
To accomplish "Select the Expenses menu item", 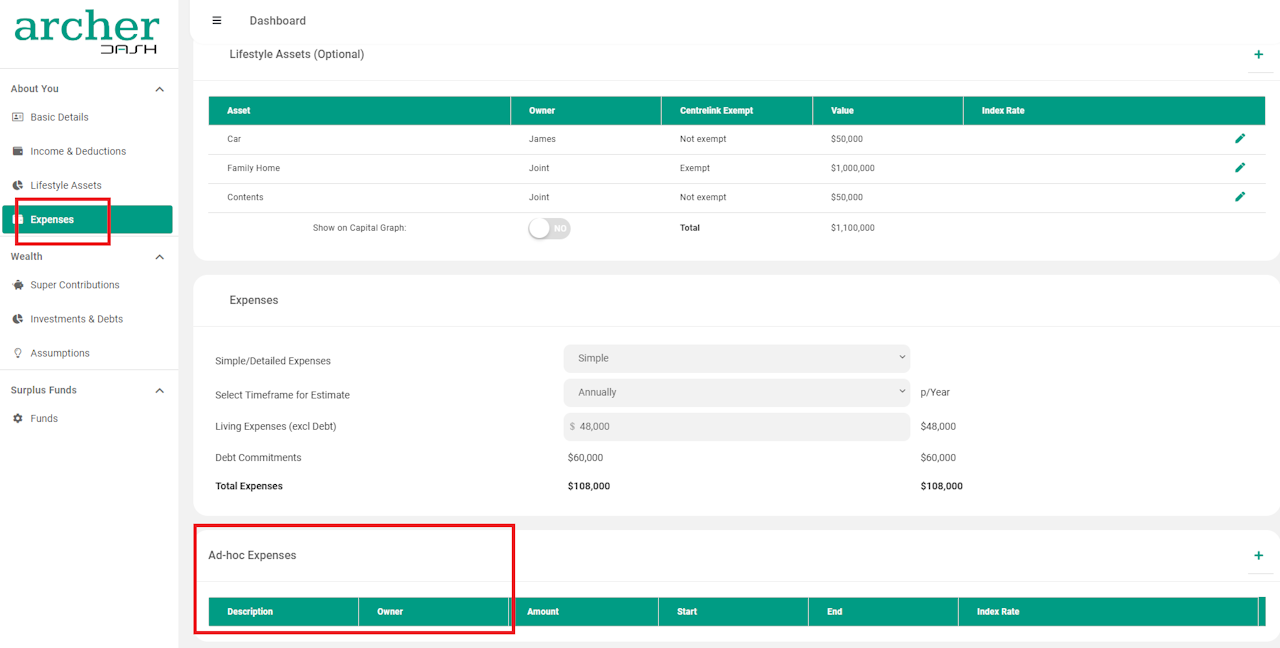I will click(87, 219).
